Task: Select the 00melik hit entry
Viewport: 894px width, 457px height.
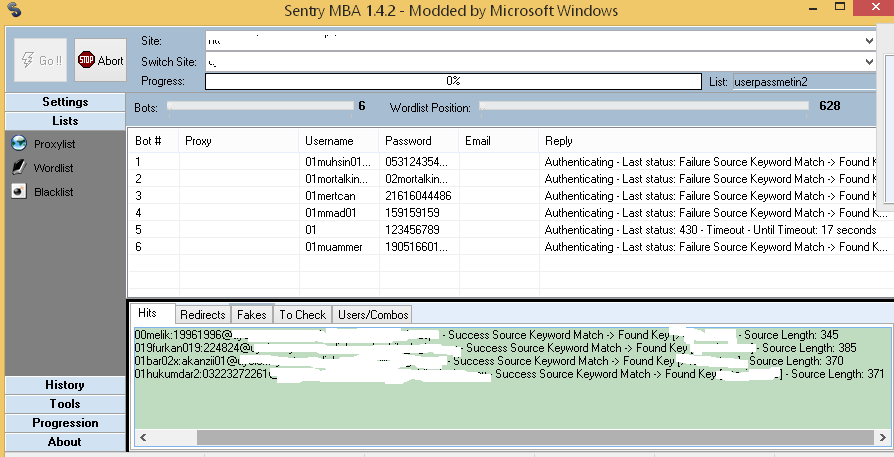Action: [486, 335]
